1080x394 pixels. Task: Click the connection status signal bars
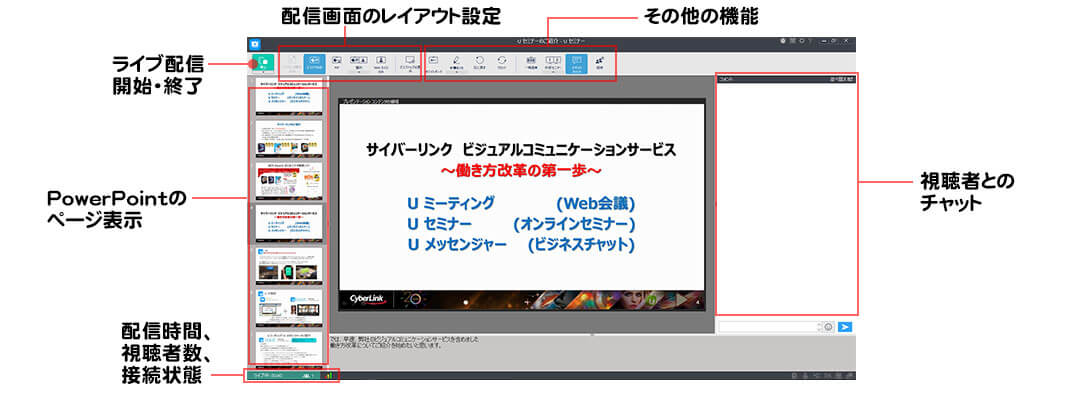329,375
